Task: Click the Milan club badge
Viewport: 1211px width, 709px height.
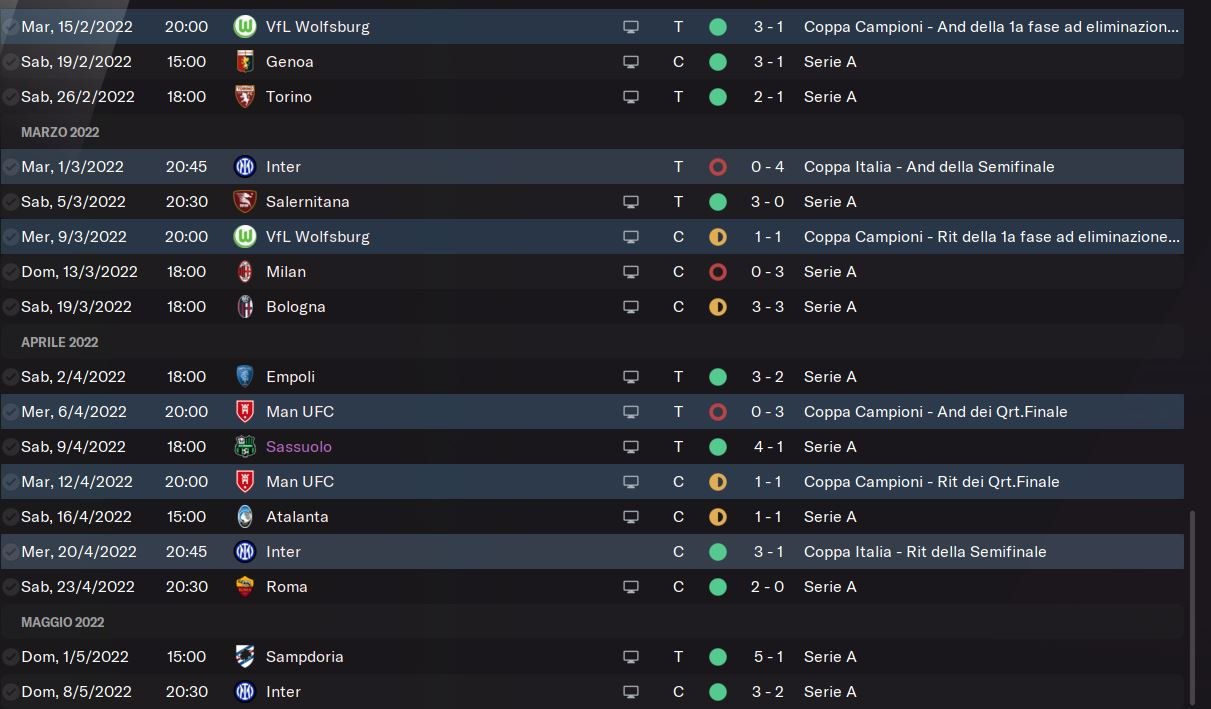Action: (x=244, y=272)
